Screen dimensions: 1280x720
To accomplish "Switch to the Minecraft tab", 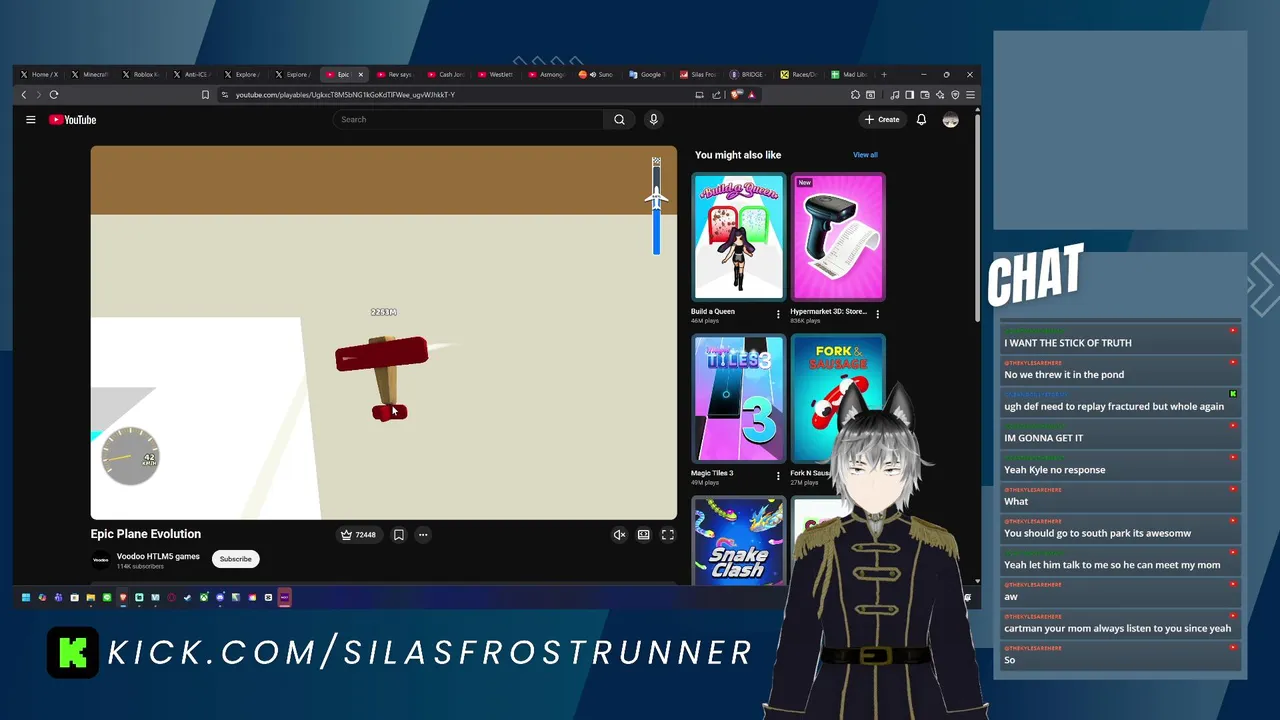I will tap(91, 74).
